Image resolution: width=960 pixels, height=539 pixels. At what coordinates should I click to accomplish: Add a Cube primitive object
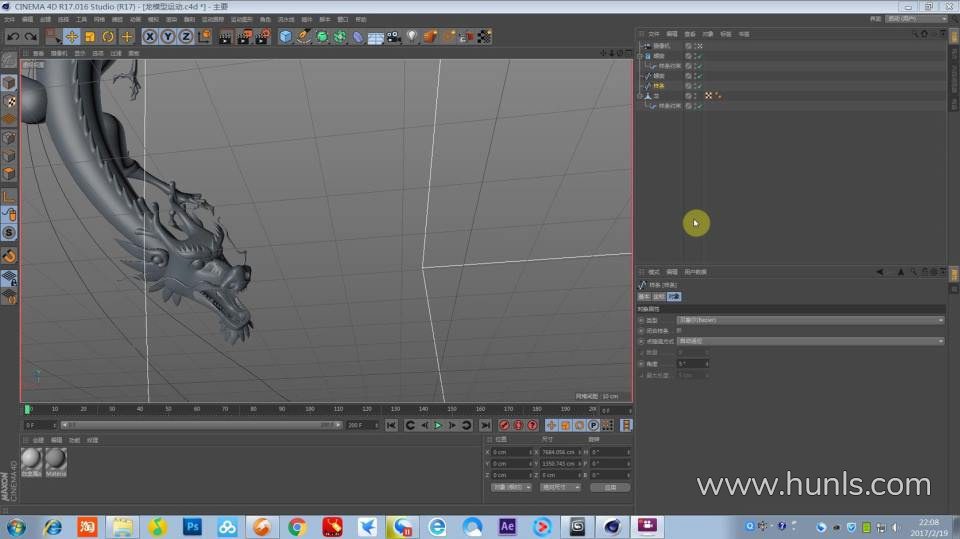(x=285, y=37)
